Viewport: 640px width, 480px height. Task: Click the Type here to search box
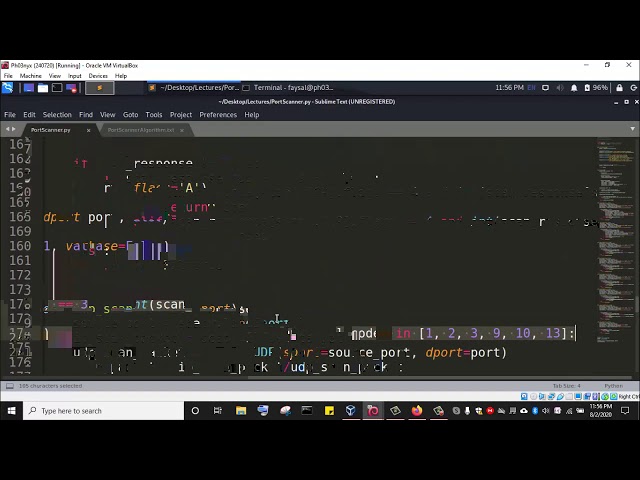coord(104,411)
